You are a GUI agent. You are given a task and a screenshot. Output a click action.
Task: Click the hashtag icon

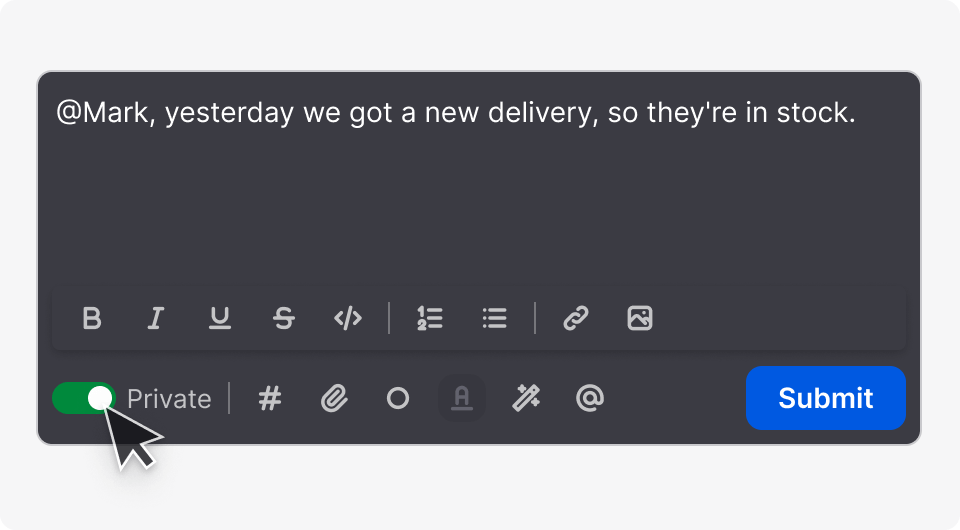270,399
